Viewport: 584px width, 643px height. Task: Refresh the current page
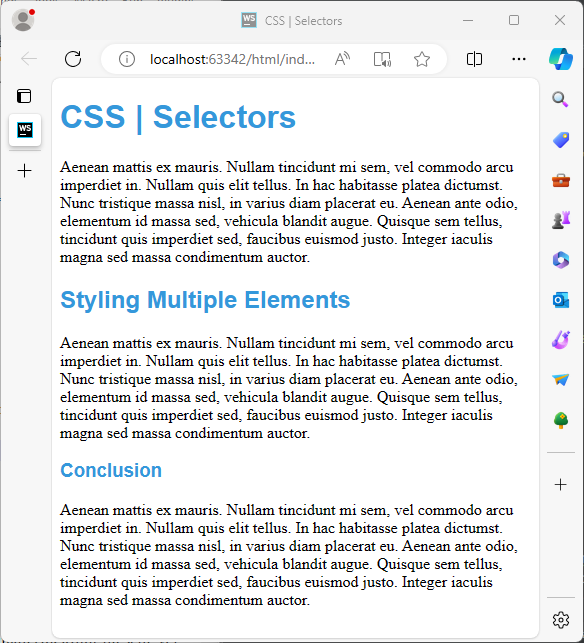[73, 59]
